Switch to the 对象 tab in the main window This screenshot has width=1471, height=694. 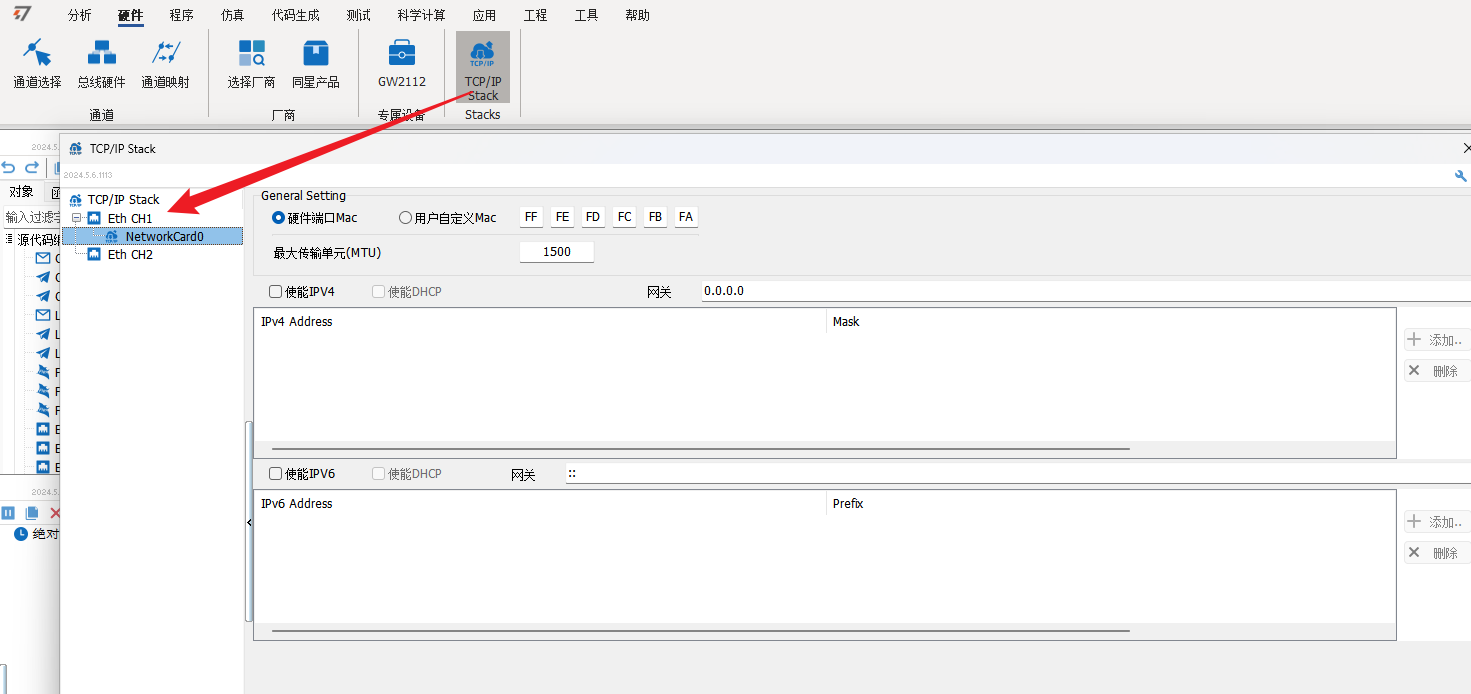pyautogui.click(x=21, y=192)
